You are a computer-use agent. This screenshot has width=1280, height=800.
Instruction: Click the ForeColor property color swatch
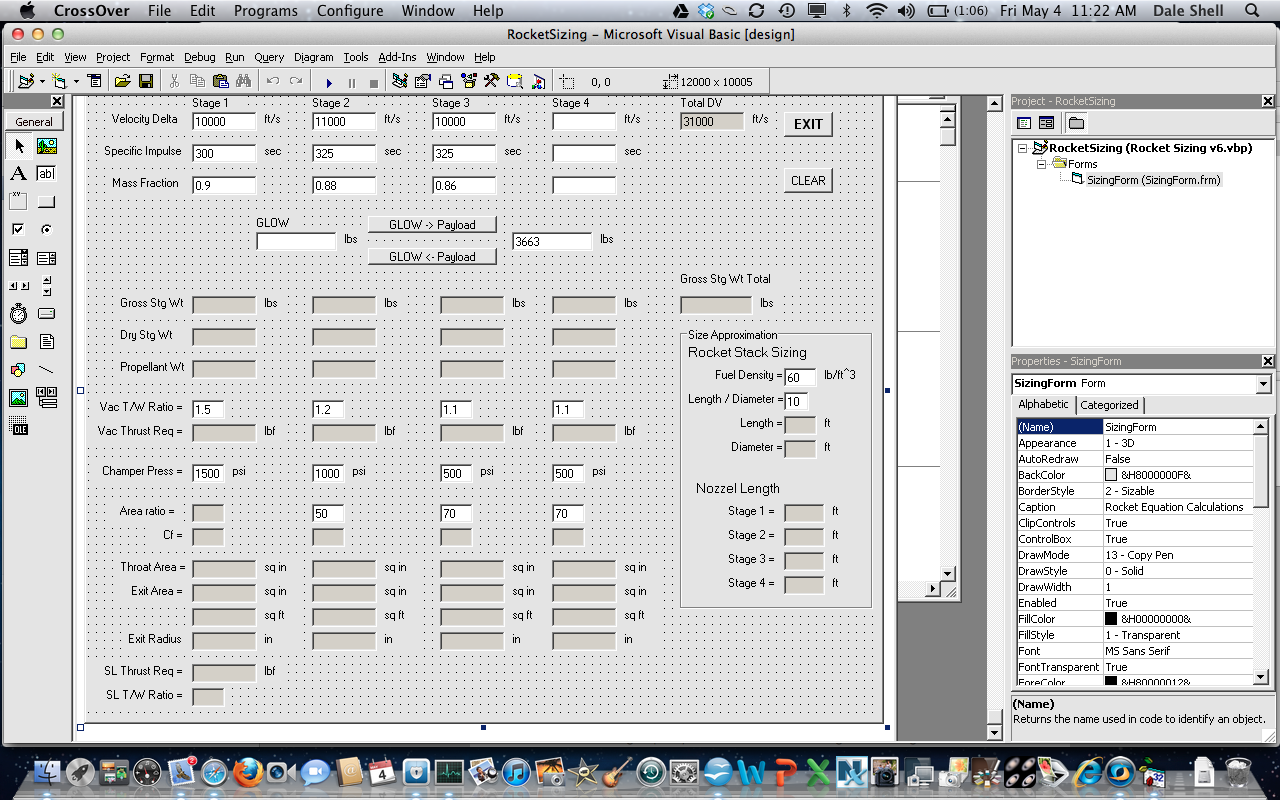point(1111,682)
